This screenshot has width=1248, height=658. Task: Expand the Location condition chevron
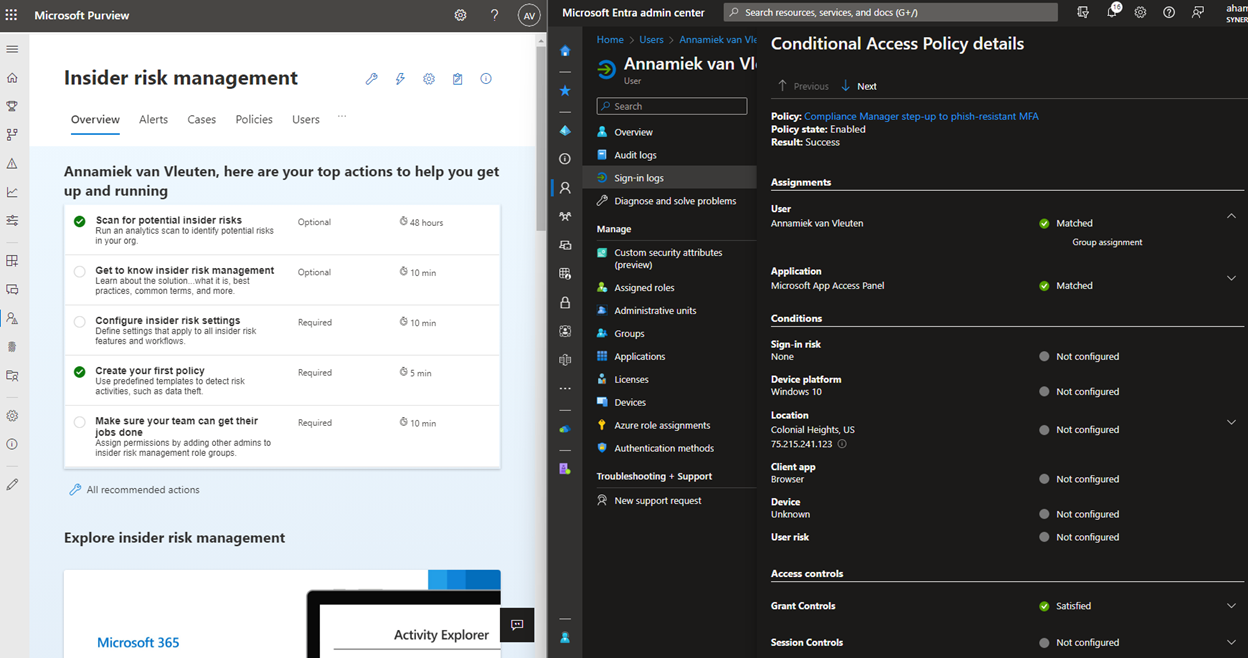click(x=1231, y=422)
